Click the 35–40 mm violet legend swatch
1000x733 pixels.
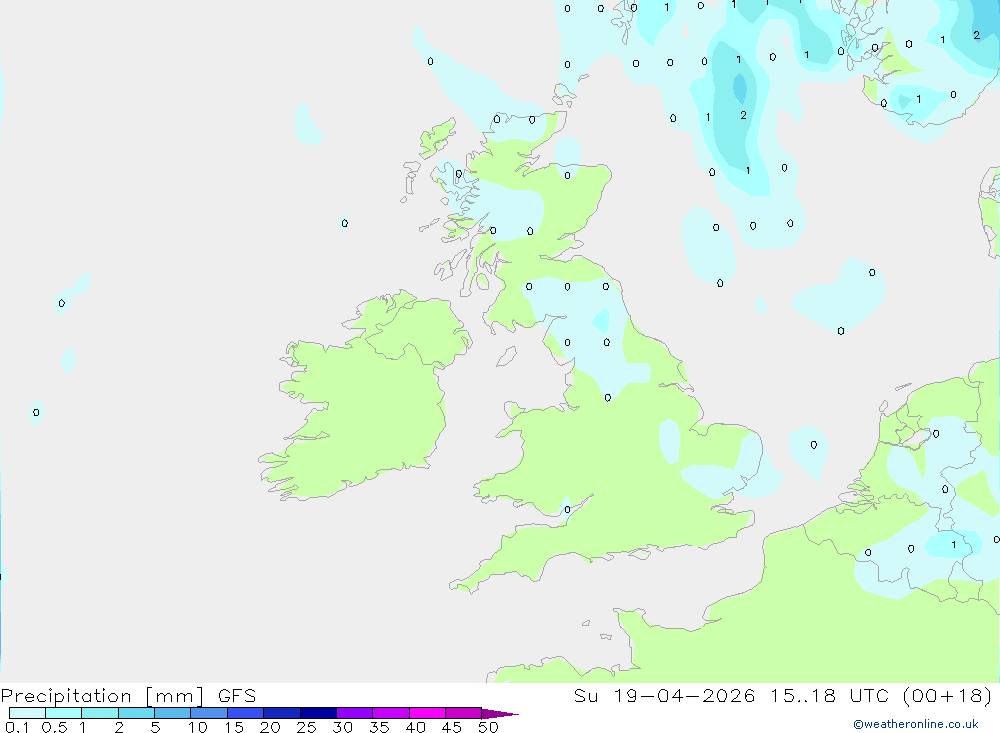[391, 713]
